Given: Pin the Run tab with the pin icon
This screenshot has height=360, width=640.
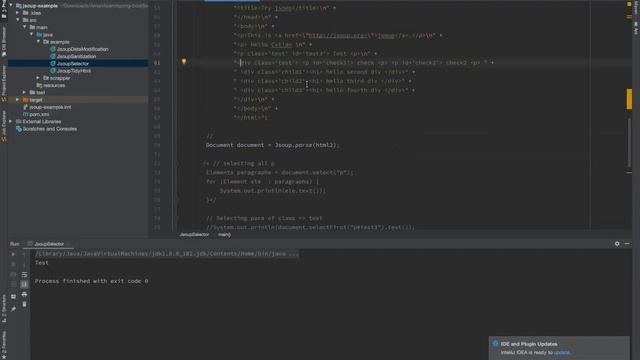Looking at the screenshot, I should tap(13, 309).
